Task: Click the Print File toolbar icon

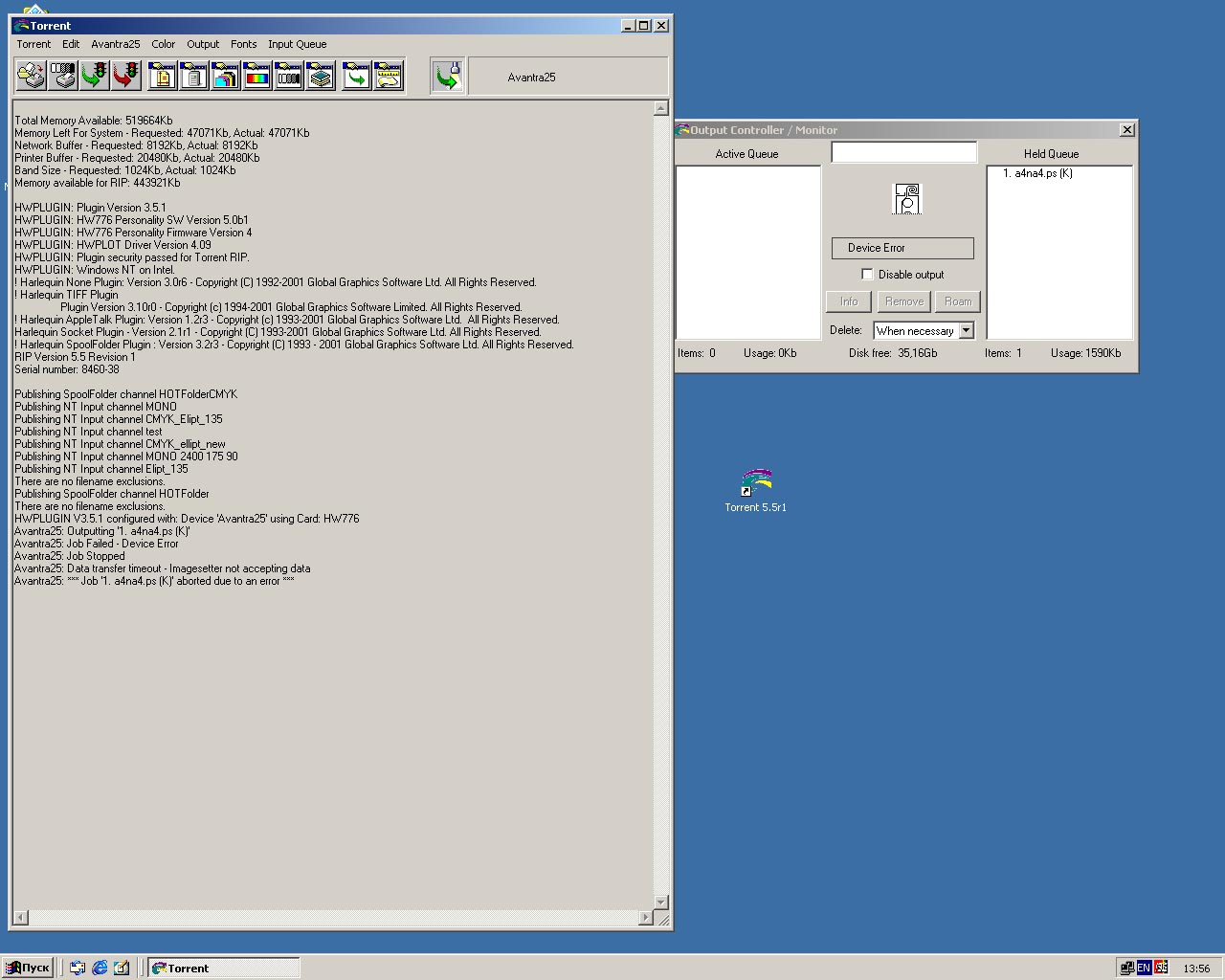Action: 32,76
